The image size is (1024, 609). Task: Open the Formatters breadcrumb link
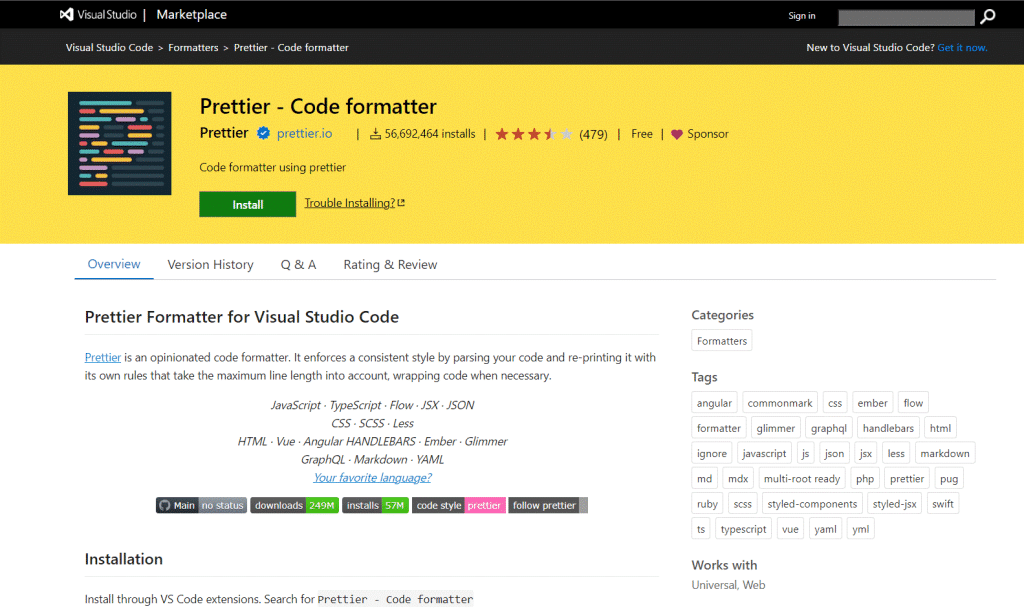[193, 48]
